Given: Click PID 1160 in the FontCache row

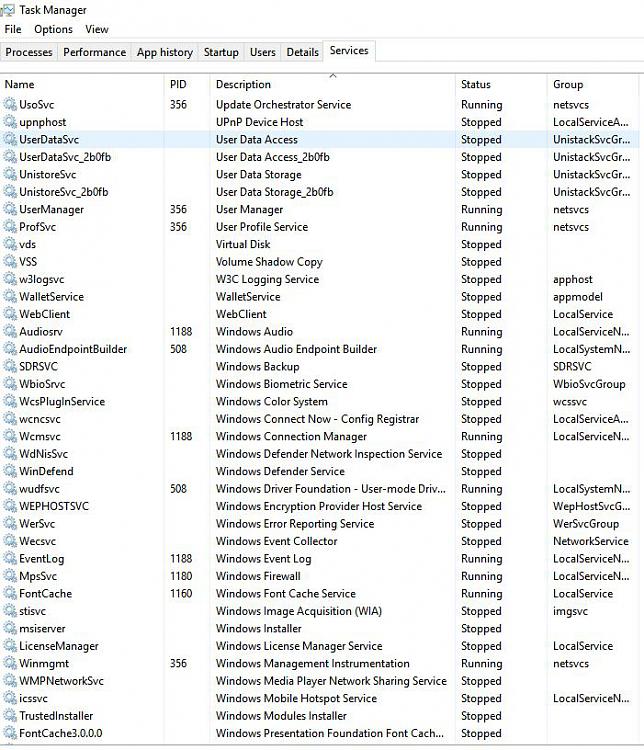Looking at the screenshot, I should coord(181,593).
